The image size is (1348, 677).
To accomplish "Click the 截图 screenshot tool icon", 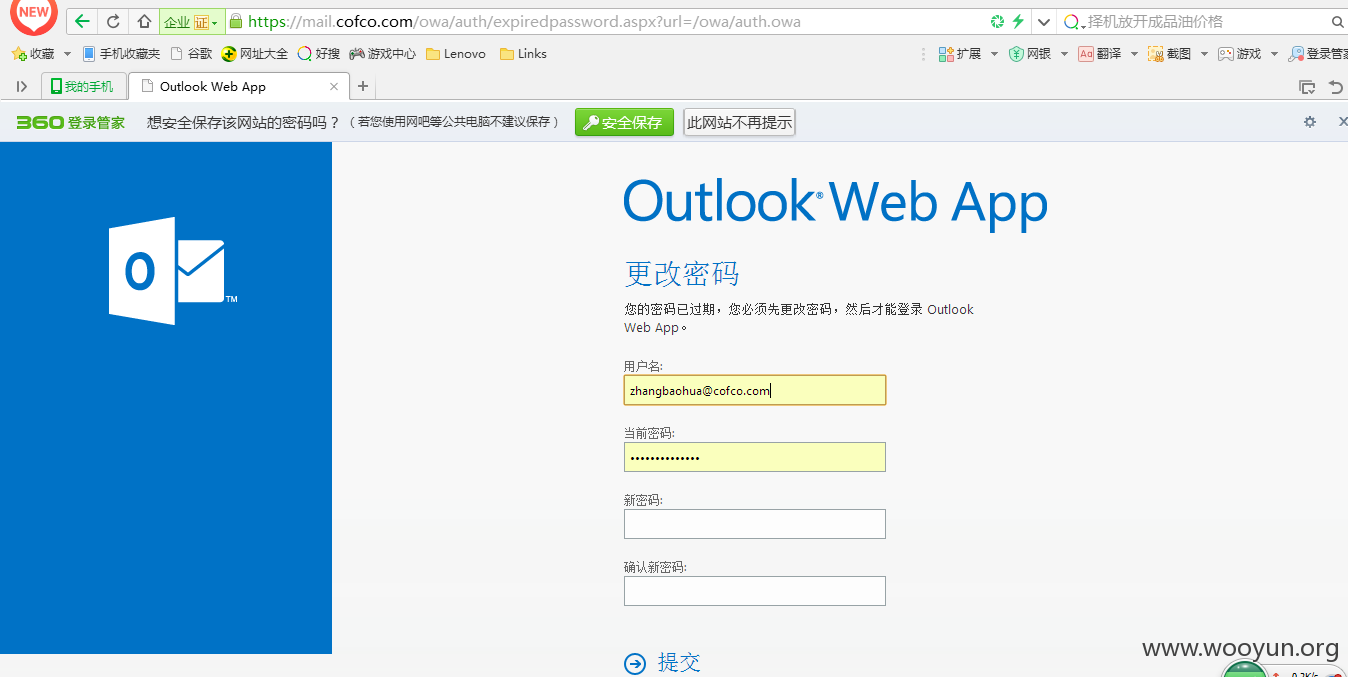I will pyautogui.click(x=1156, y=54).
